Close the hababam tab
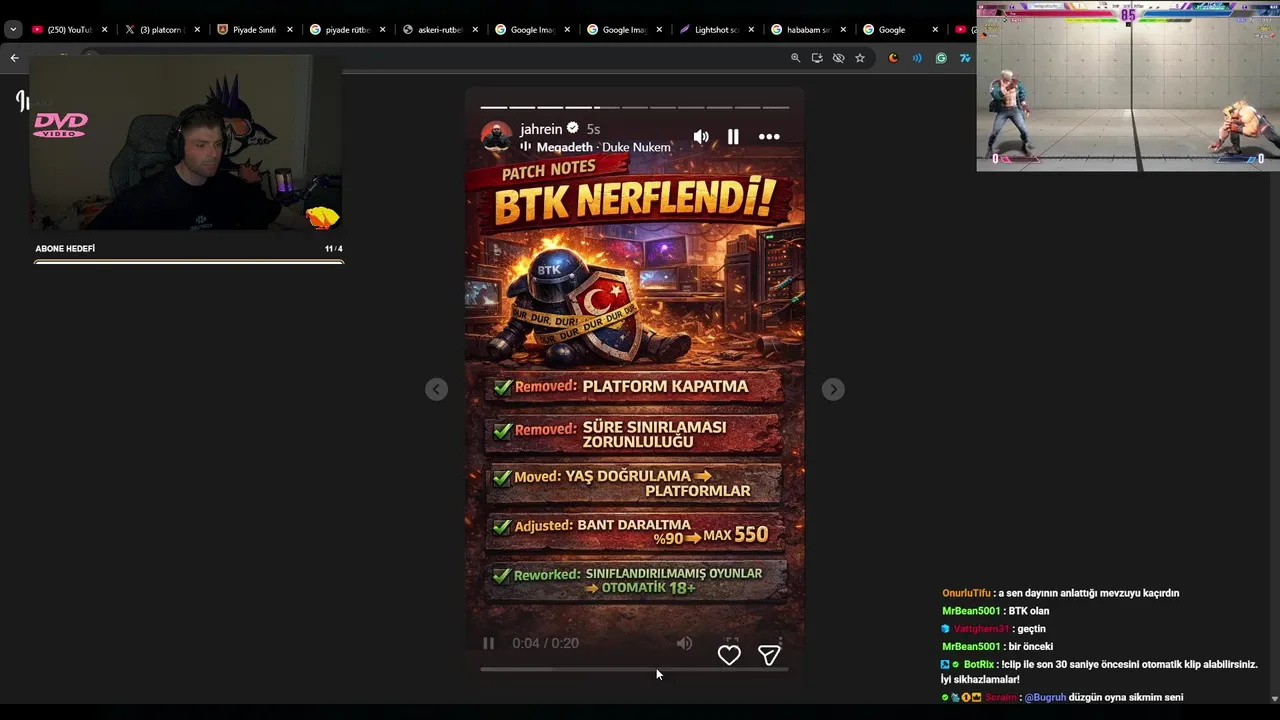The height and width of the screenshot is (720, 1280). (x=843, y=30)
